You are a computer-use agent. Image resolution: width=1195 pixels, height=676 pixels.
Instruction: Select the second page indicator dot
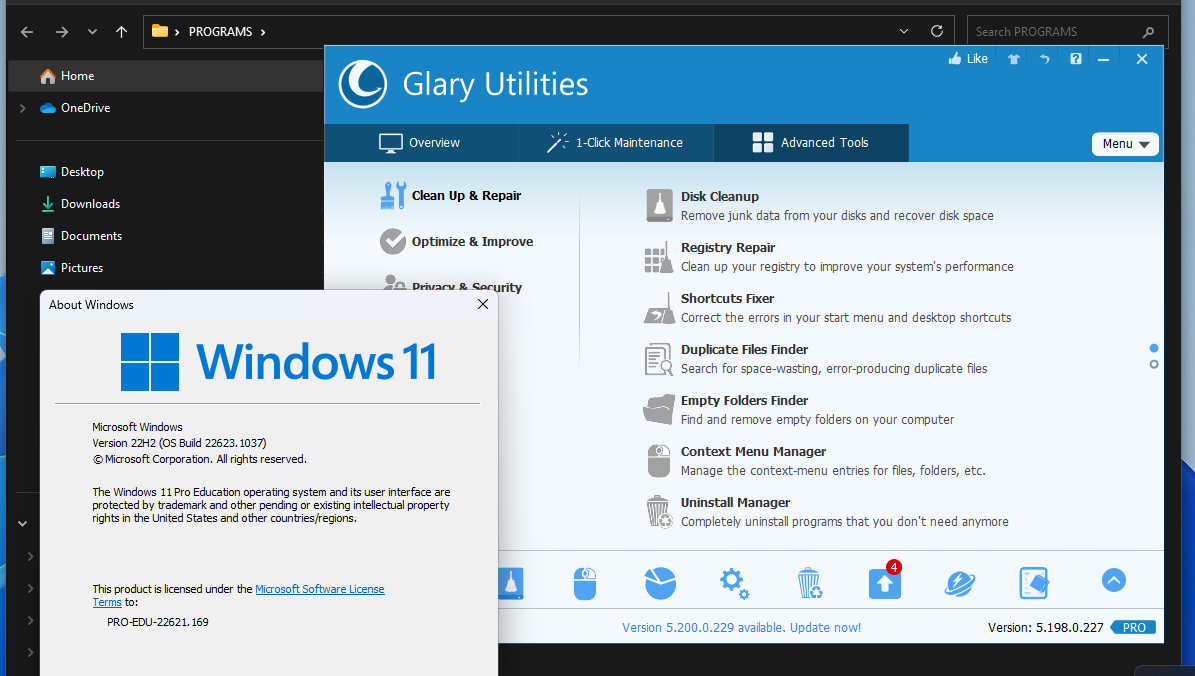(x=1154, y=365)
